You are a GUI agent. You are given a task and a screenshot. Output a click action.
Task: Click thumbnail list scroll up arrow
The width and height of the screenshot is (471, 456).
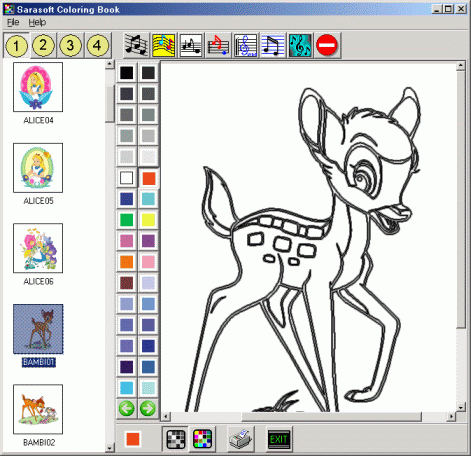(110, 64)
